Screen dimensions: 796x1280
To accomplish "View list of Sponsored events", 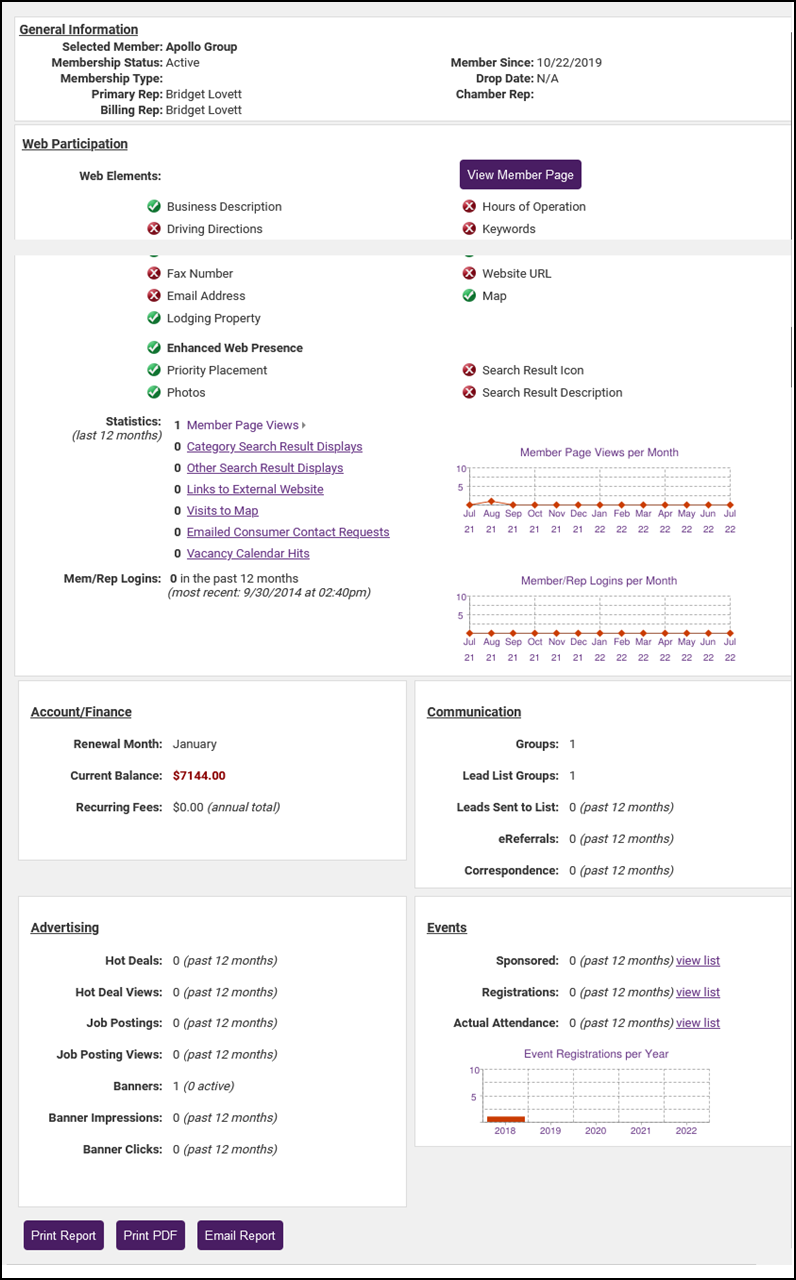I will coord(698,961).
